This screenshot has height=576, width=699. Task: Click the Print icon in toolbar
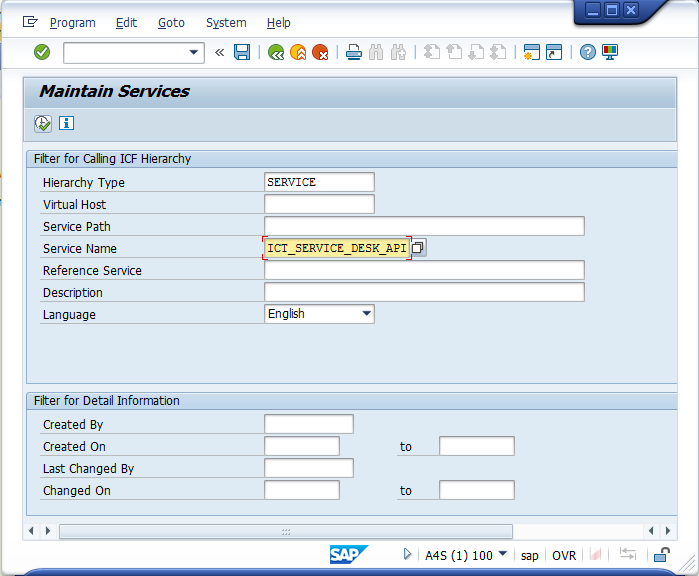354,52
